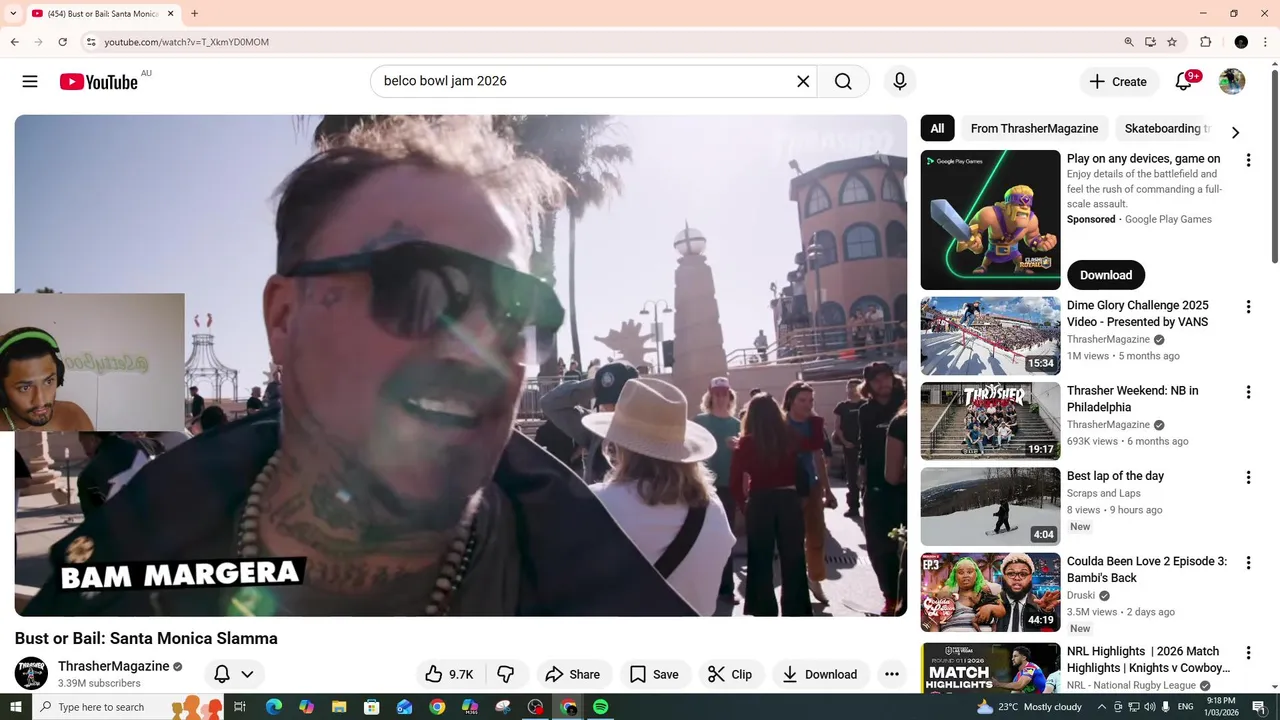Go to YouTube home via logo
1280x720 pixels.
coord(98,81)
